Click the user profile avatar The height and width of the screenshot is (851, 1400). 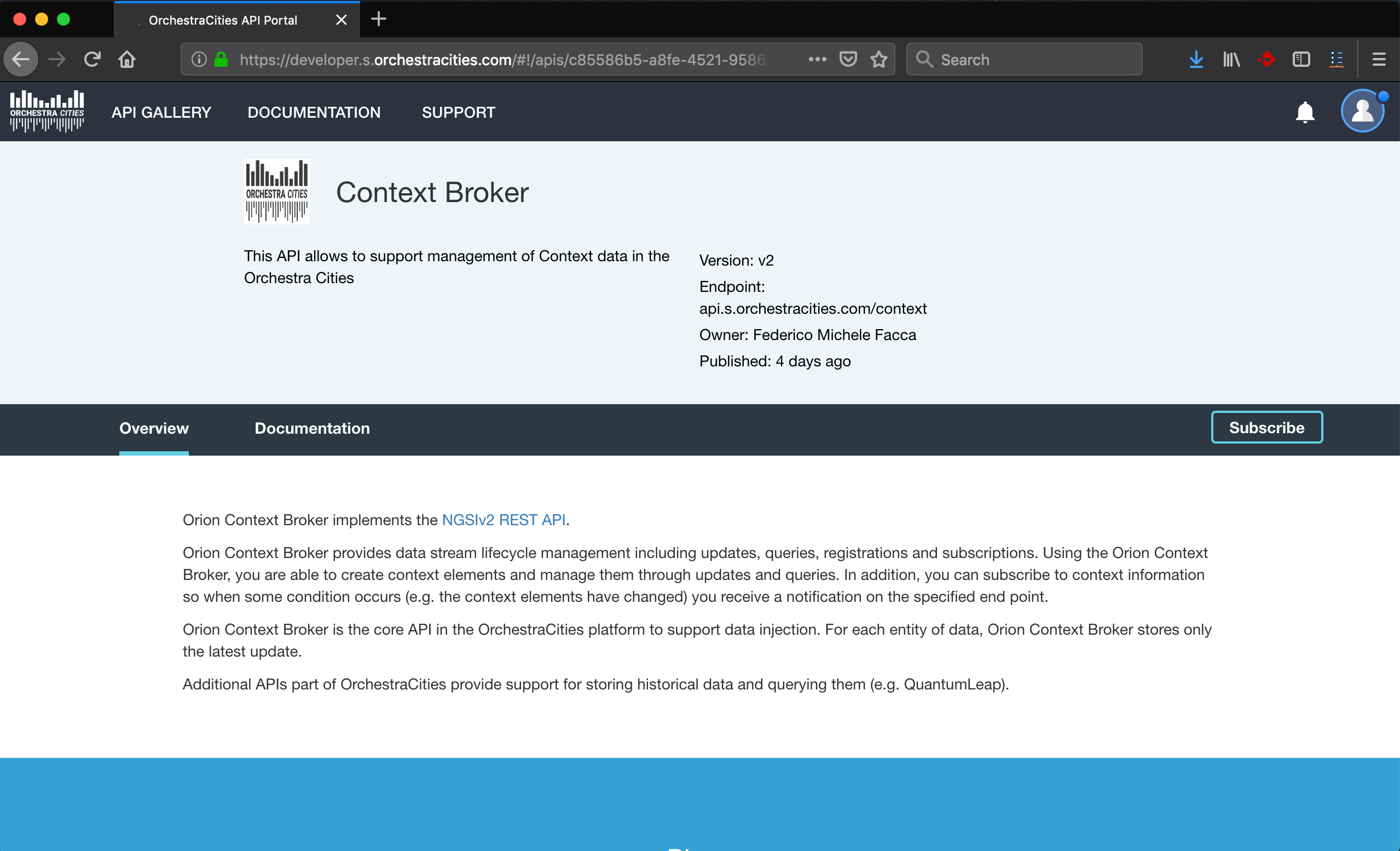pos(1362,111)
